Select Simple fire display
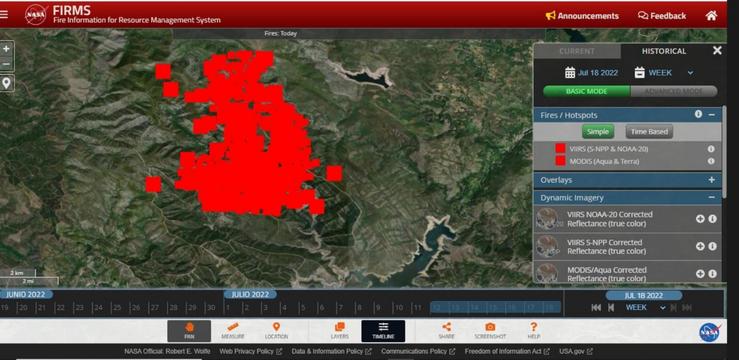739x360 pixels. (598, 132)
